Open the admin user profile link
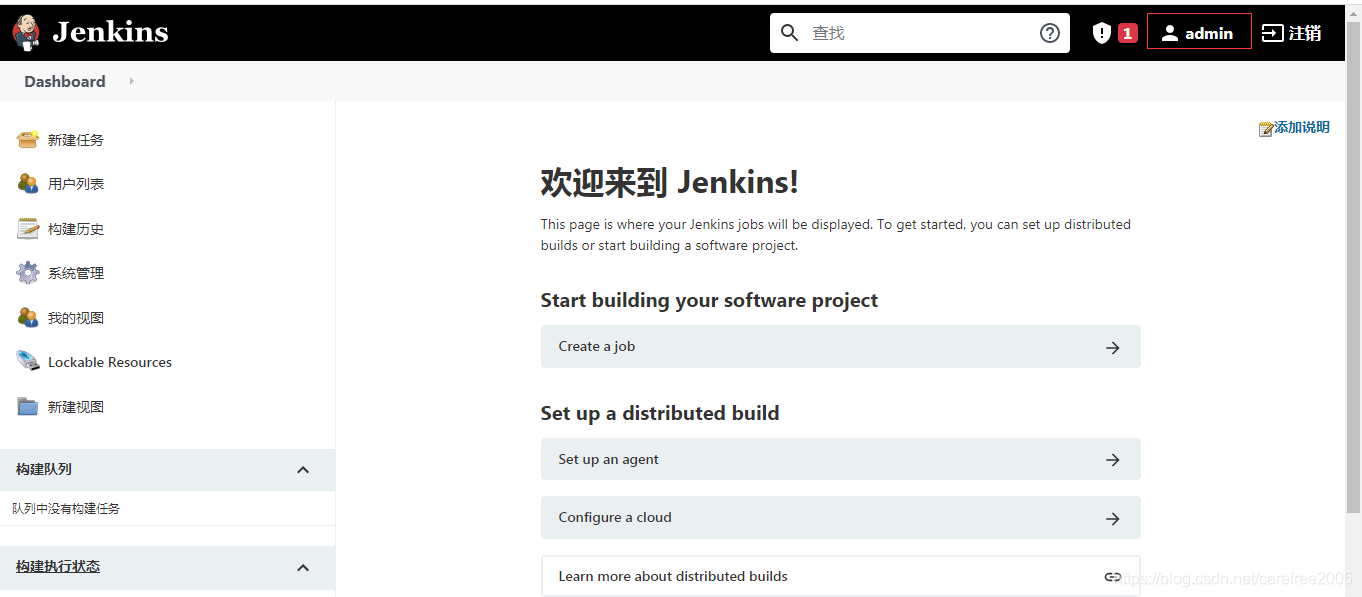The height and width of the screenshot is (597, 1362). click(x=1199, y=31)
